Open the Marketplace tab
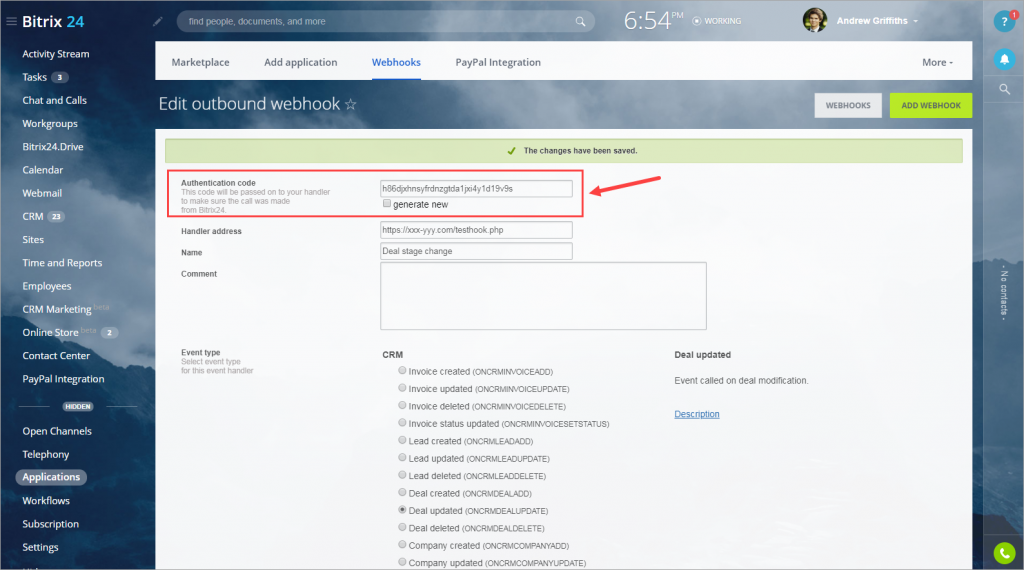 tap(200, 62)
